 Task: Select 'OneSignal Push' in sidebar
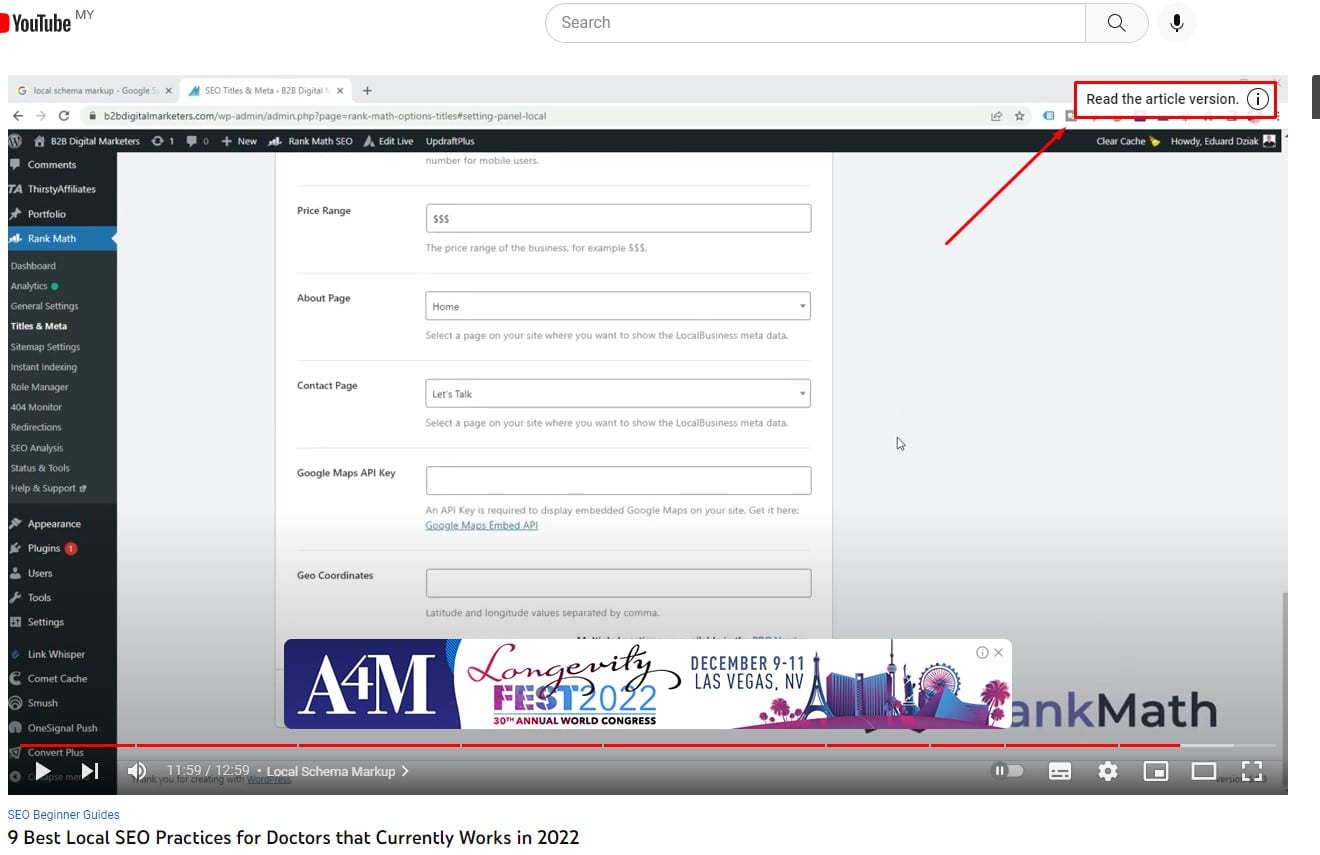point(62,728)
